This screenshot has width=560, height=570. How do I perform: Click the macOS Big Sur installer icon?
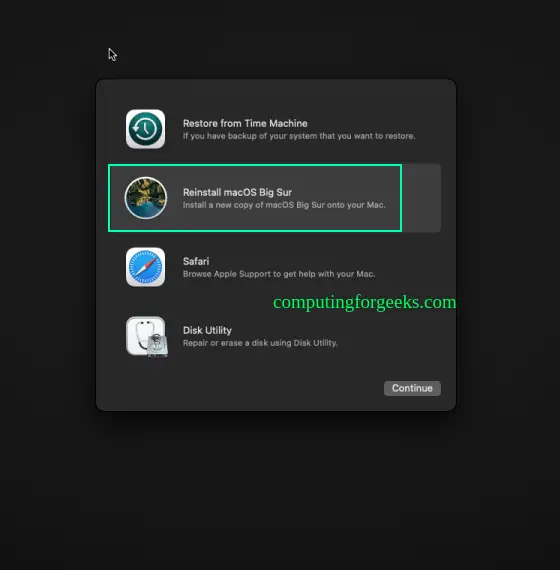point(145,198)
